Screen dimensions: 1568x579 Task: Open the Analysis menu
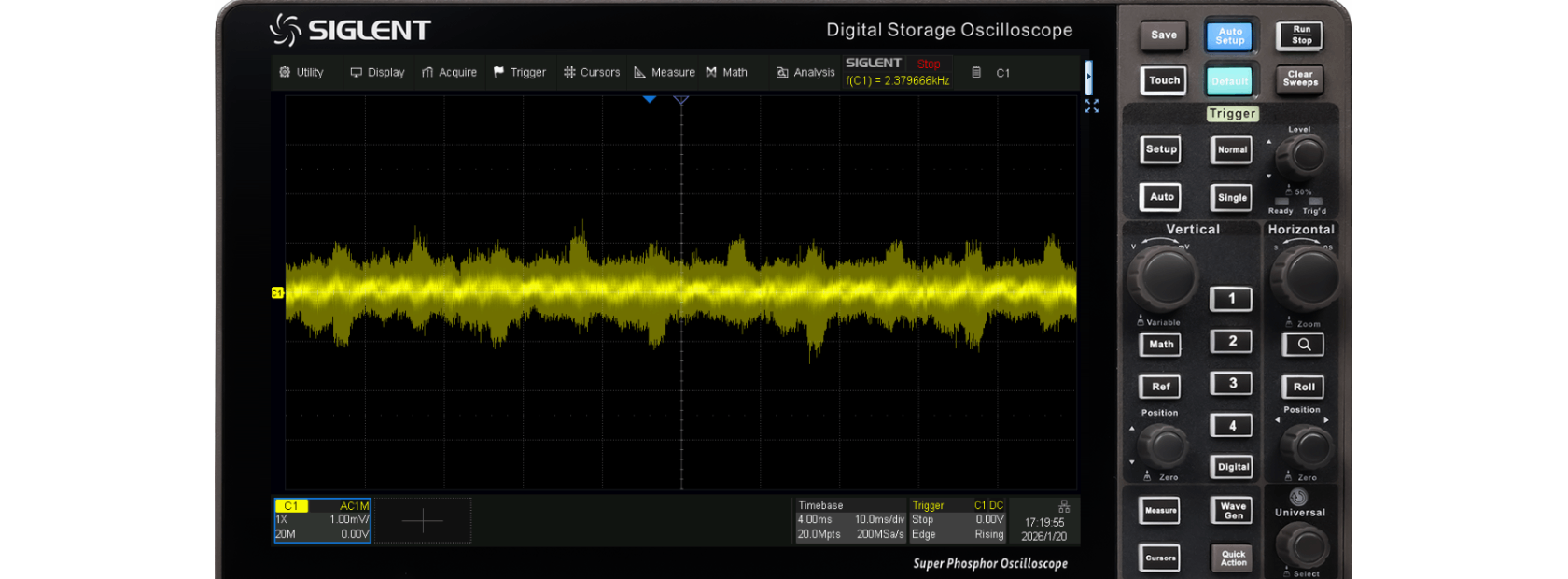click(805, 73)
